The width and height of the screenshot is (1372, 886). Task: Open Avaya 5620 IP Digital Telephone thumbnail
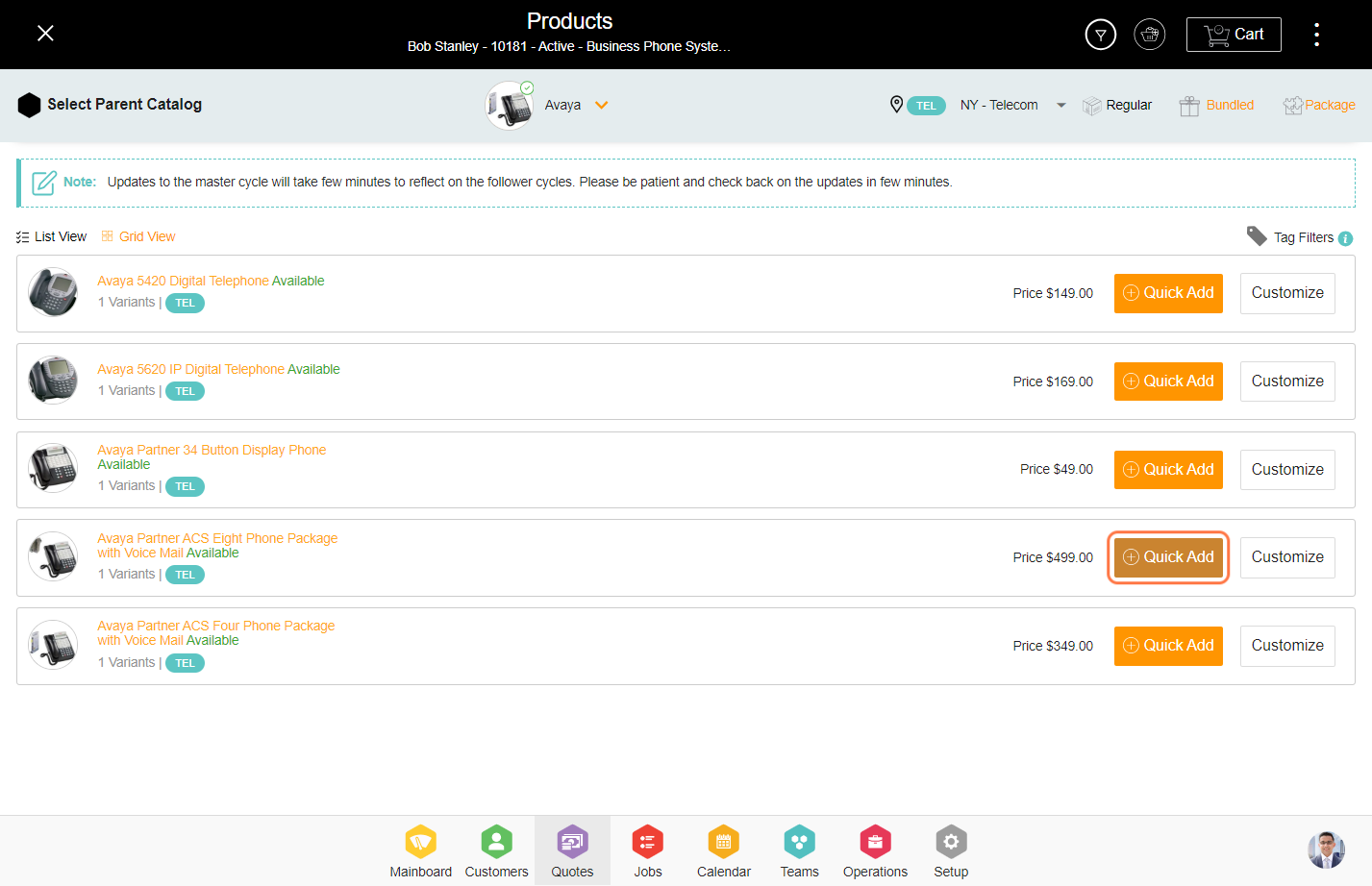tap(53, 381)
